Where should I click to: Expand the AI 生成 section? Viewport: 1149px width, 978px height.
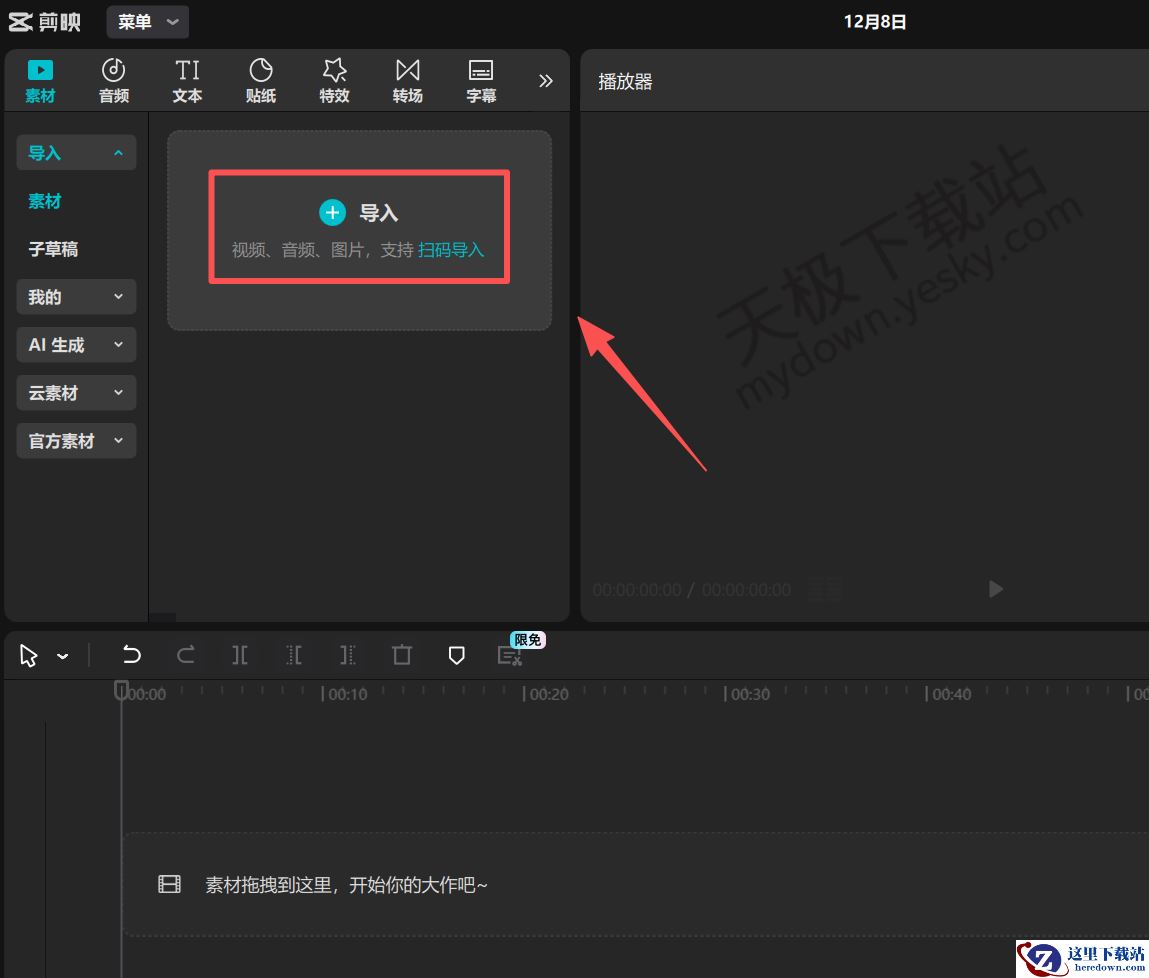pos(76,345)
